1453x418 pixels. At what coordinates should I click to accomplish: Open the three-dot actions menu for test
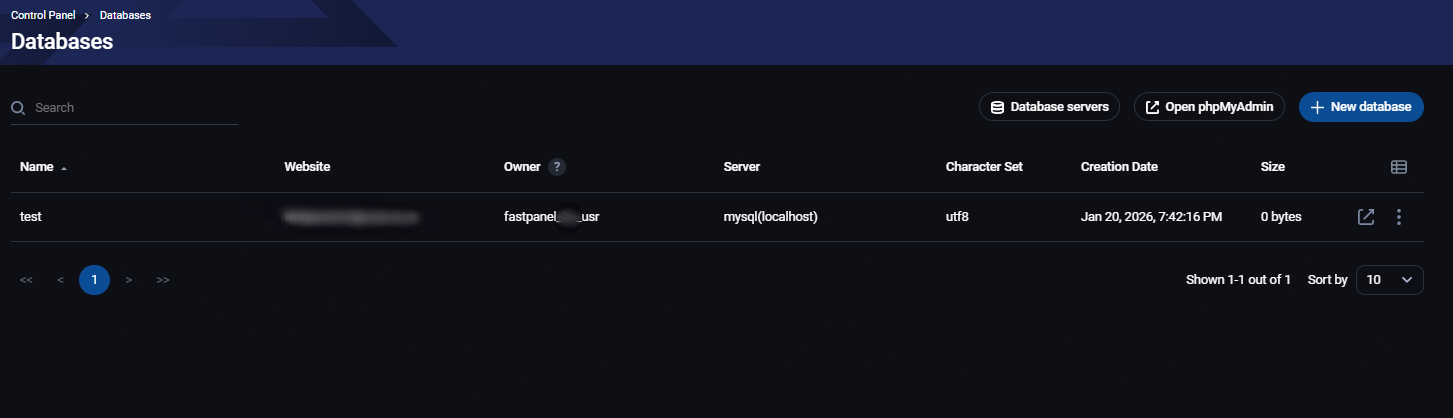[x=1399, y=217]
